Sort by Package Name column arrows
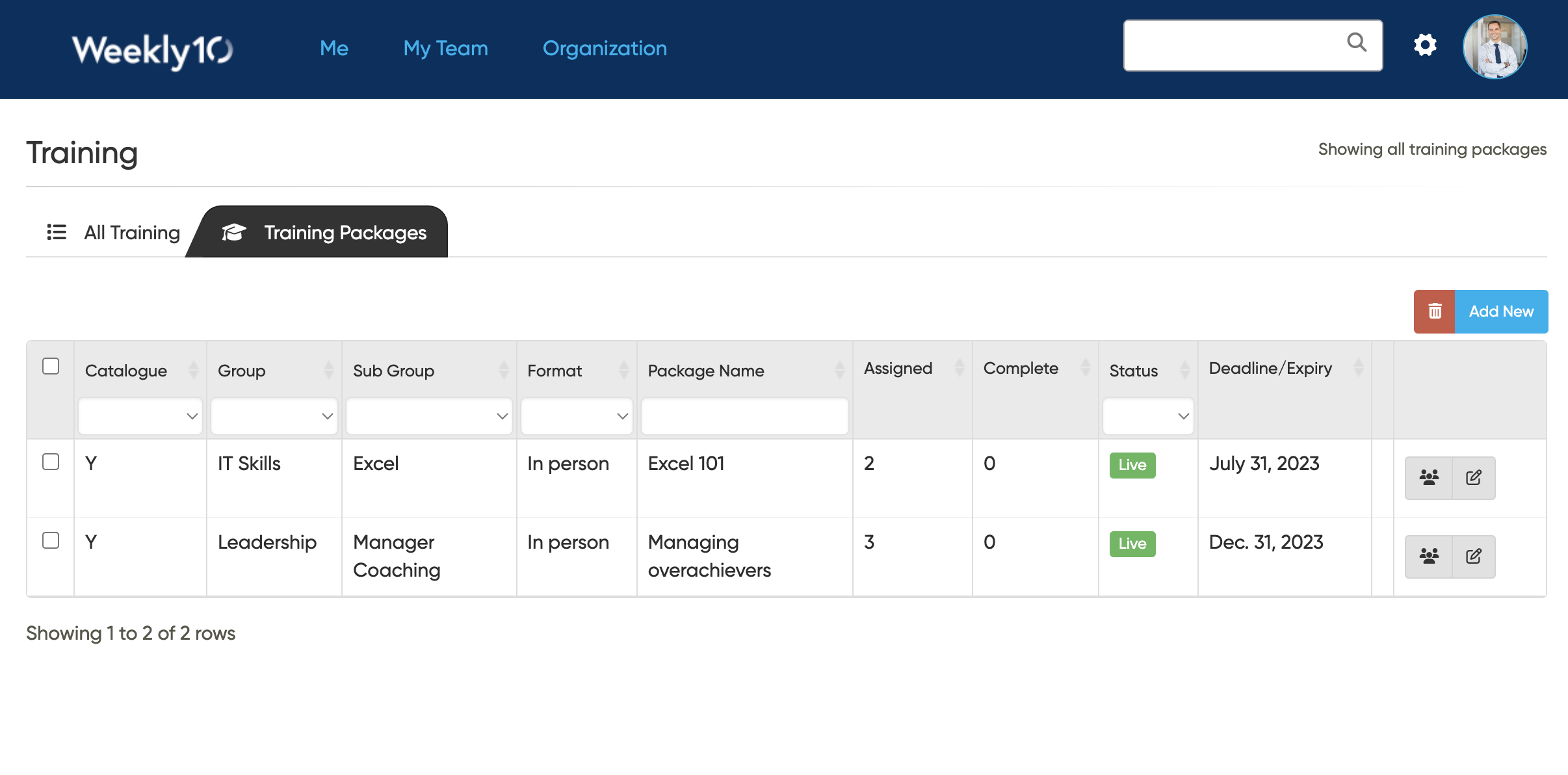Screen dimensions: 1568x775 pos(839,370)
